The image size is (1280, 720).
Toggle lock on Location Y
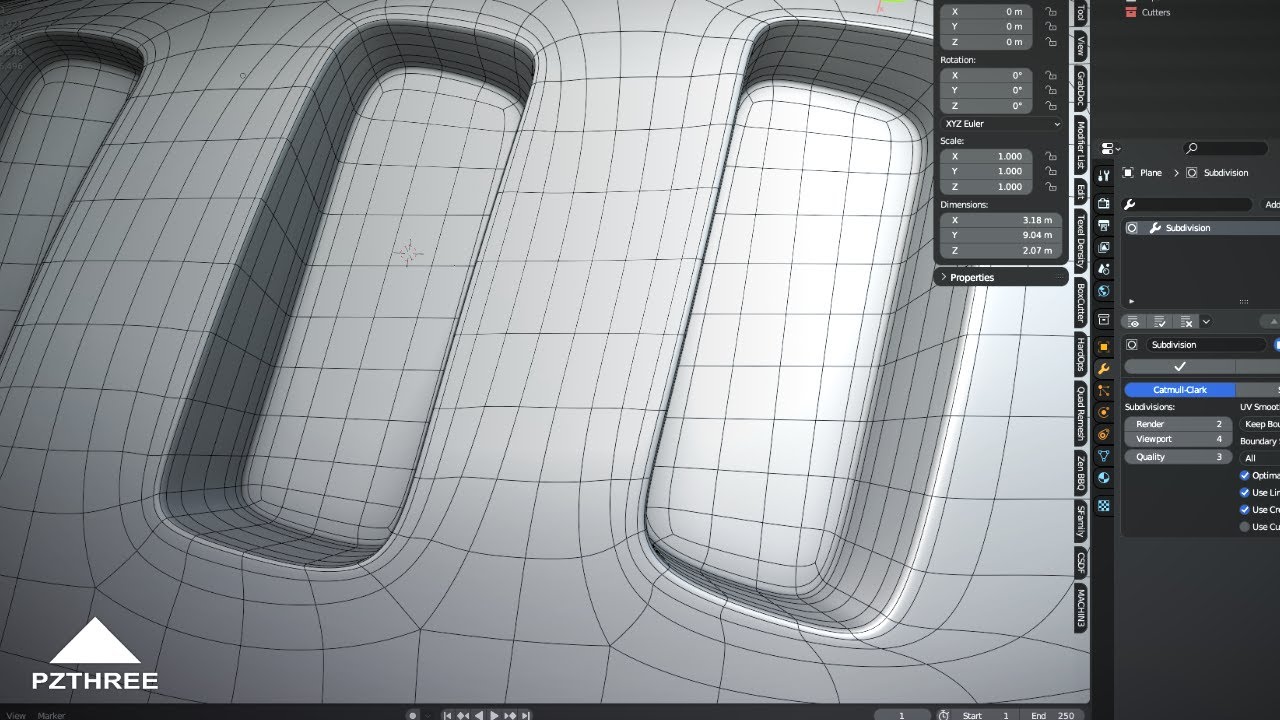coord(1050,26)
